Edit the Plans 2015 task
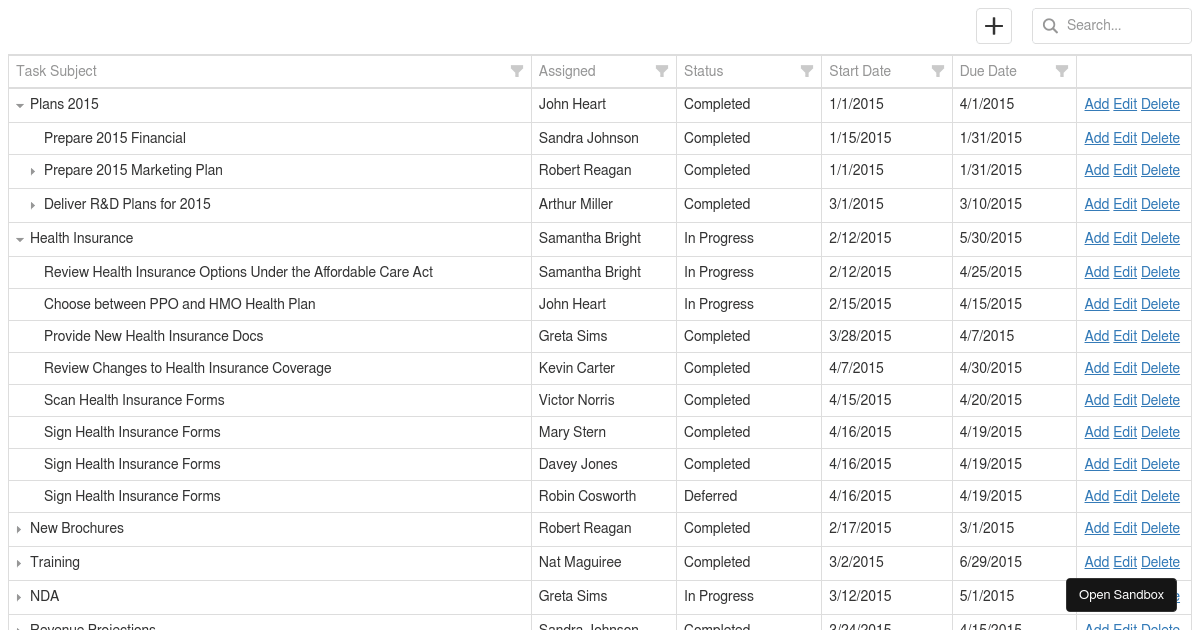Viewport: 1200px width, 630px height. click(1124, 104)
